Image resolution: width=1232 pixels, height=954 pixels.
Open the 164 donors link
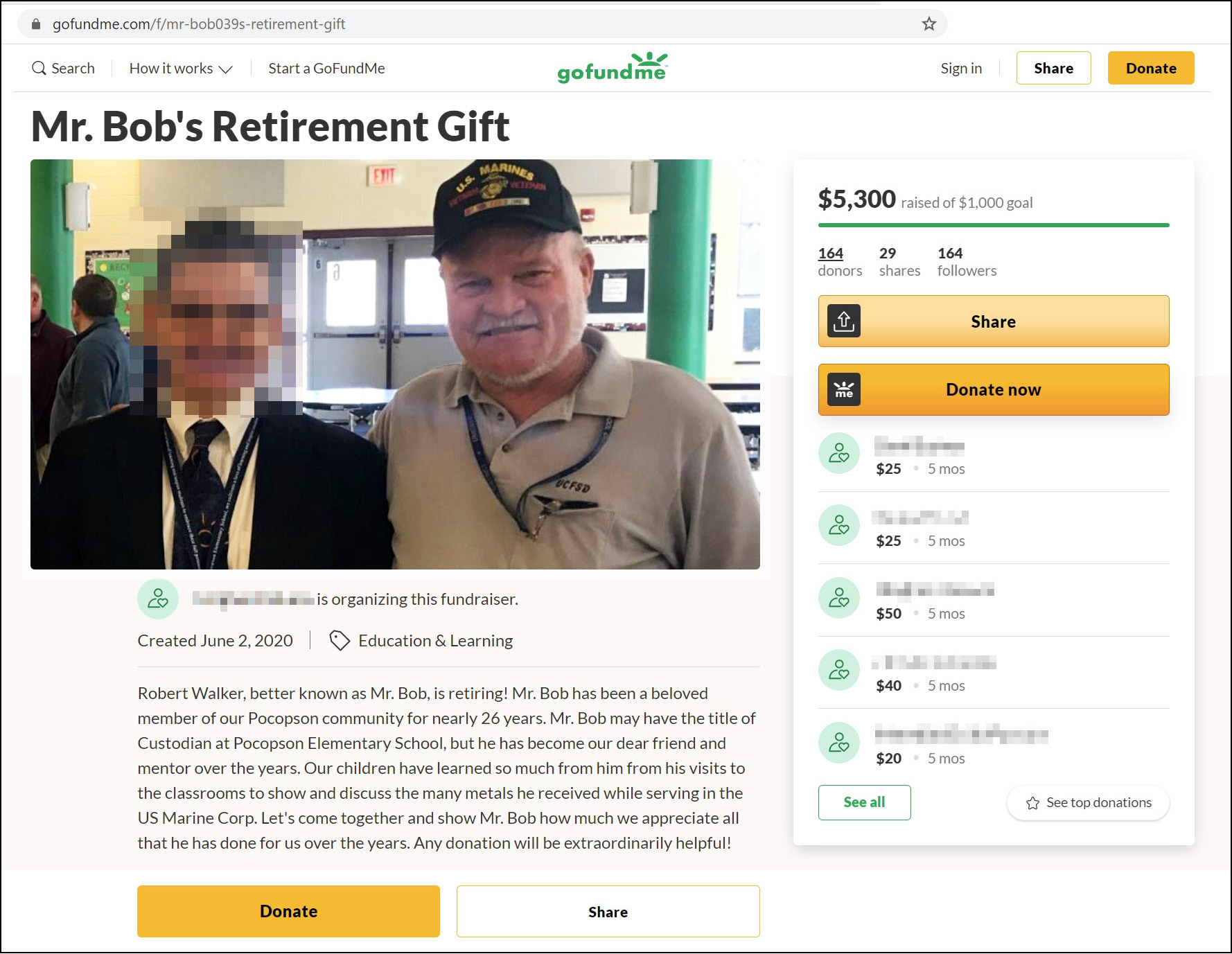pyautogui.click(x=840, y=262)
